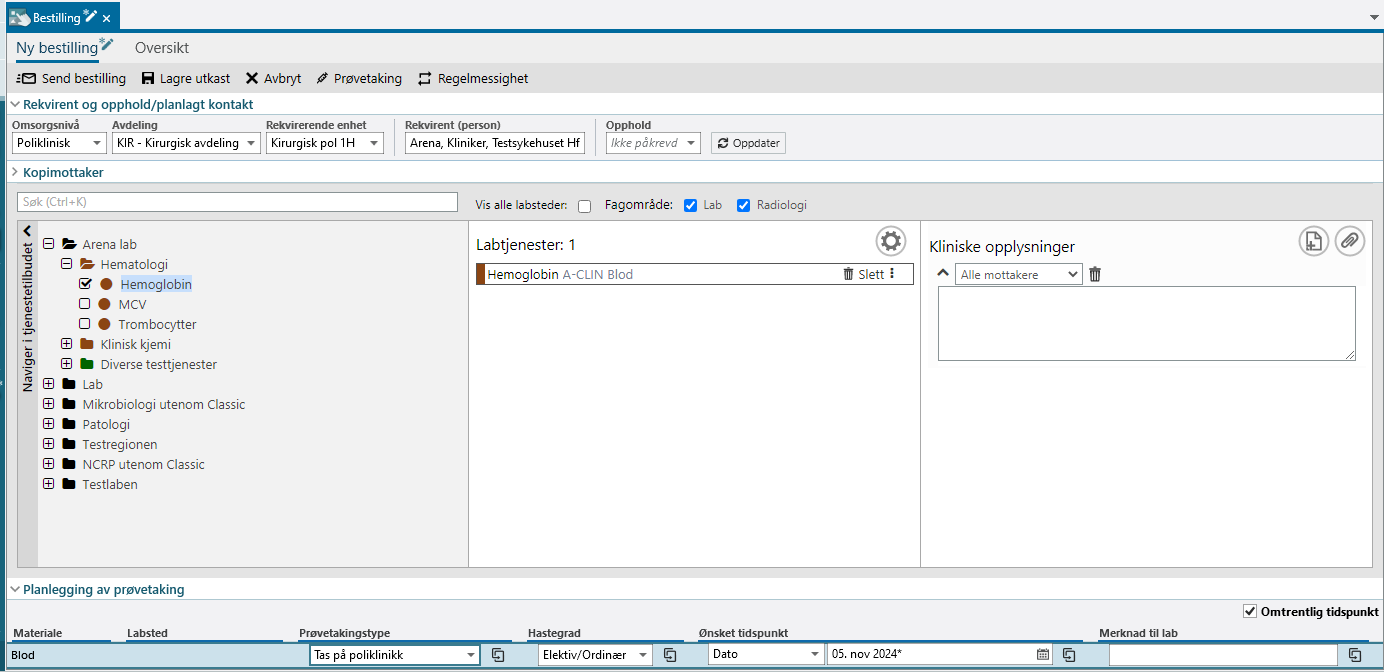This screenshot has height=672, width=1384.
Task: Click the Søk search input field
Action: pos(237,202)
